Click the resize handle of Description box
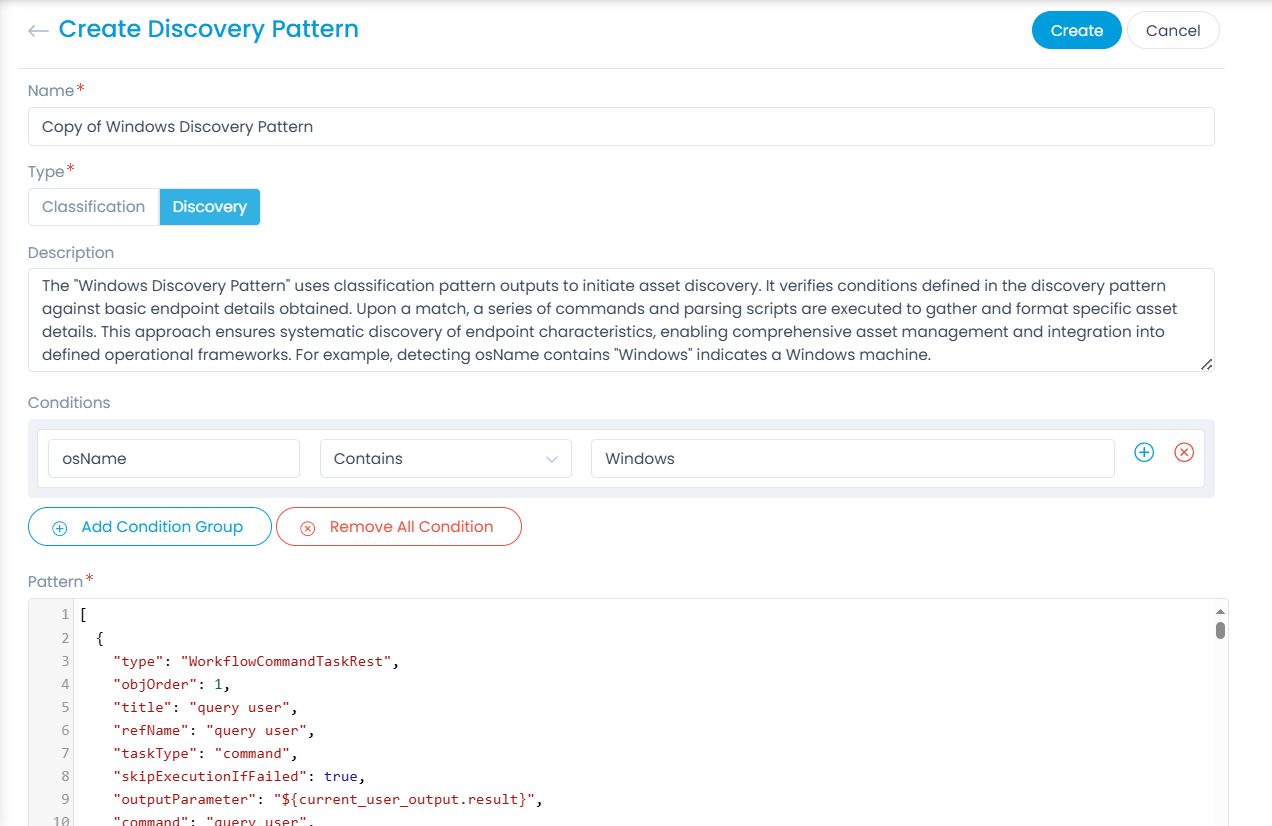 [1206, 364]
